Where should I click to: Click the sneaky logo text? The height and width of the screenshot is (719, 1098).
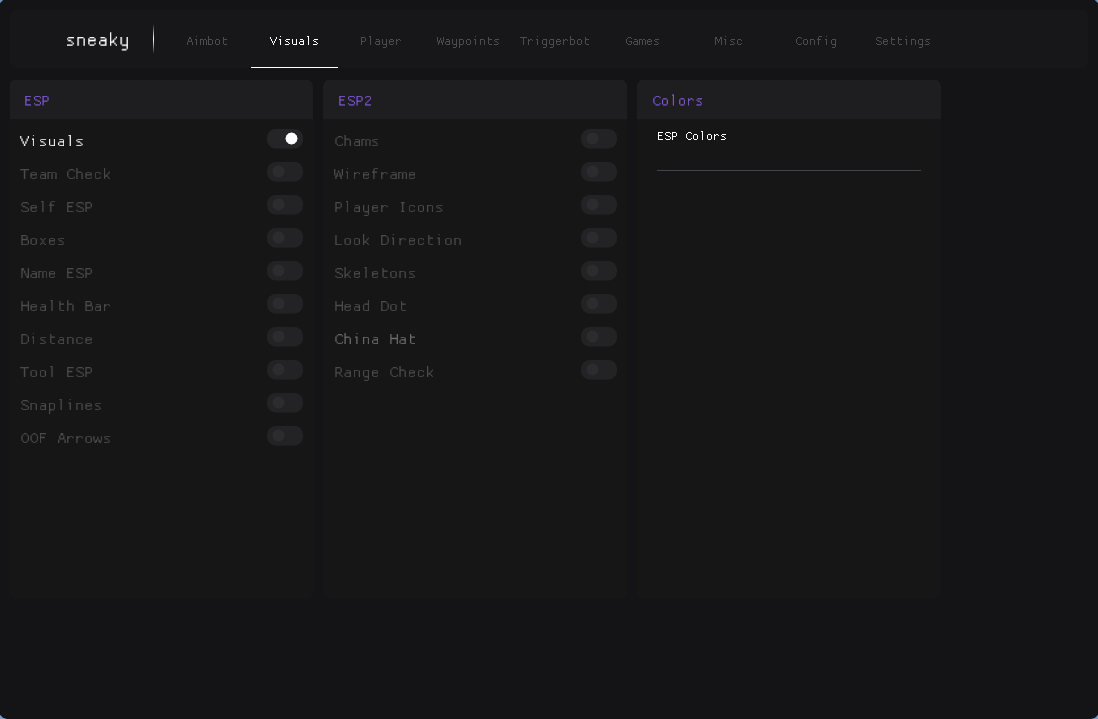point(97,40)
